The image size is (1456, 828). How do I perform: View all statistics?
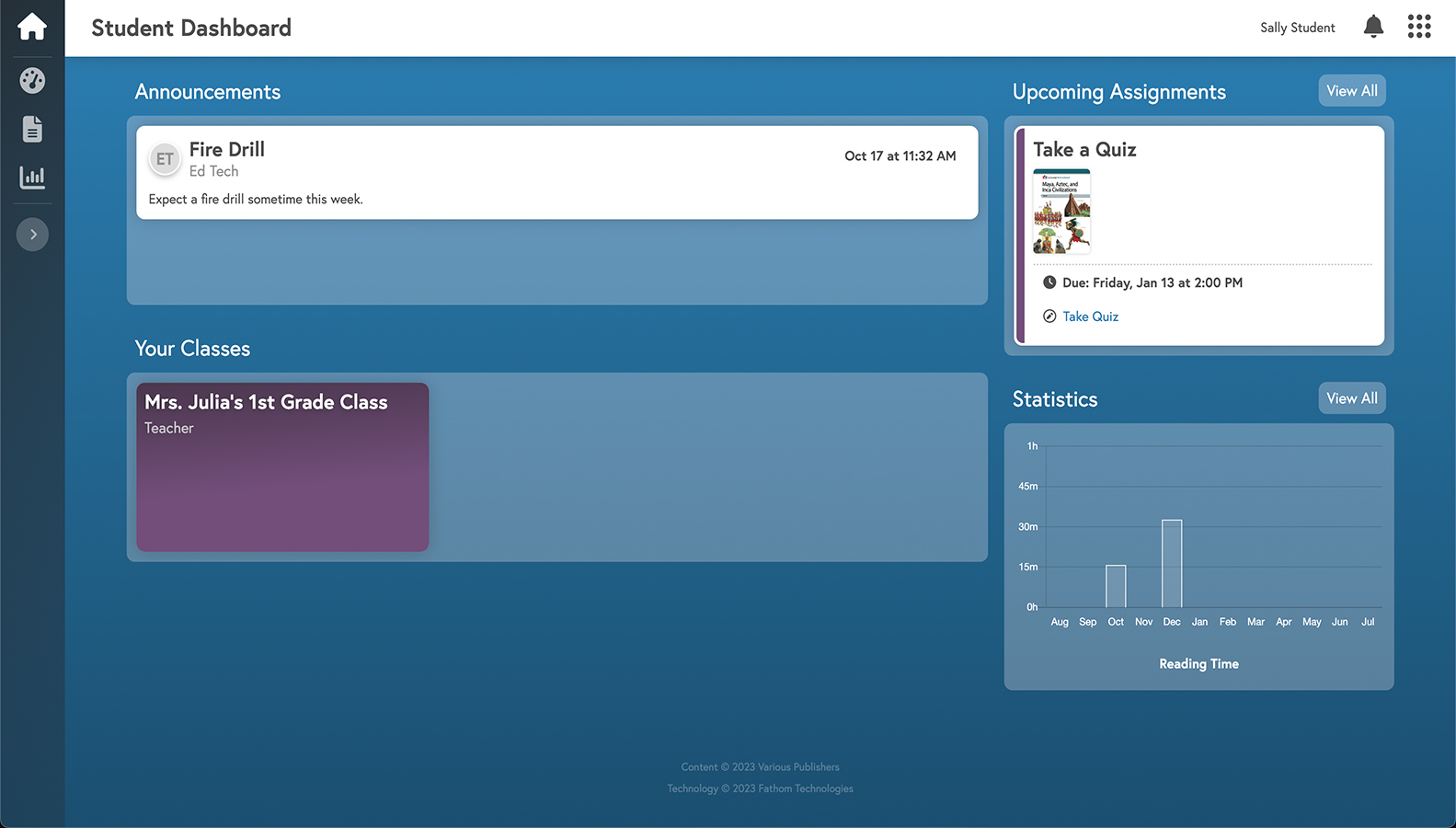point(1351,398)
